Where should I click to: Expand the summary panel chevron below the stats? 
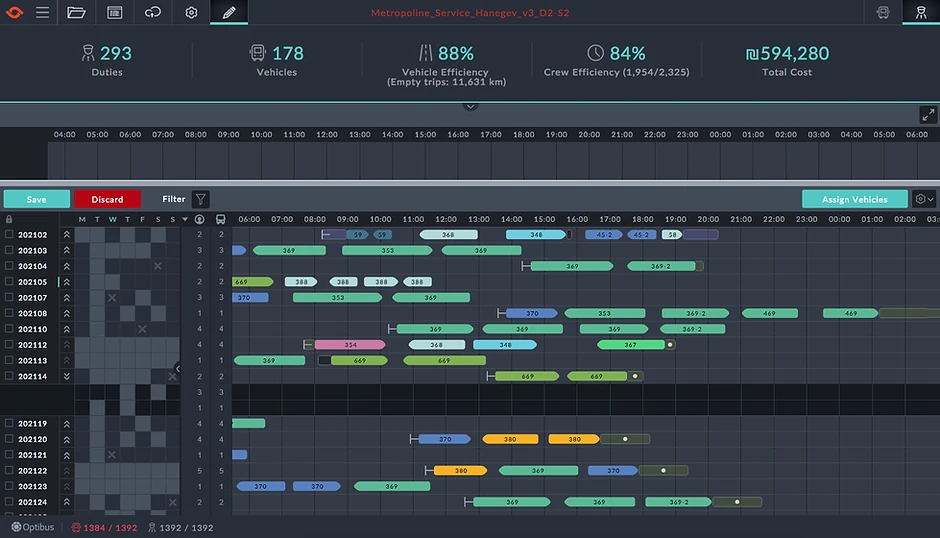[x=471, y=106]
